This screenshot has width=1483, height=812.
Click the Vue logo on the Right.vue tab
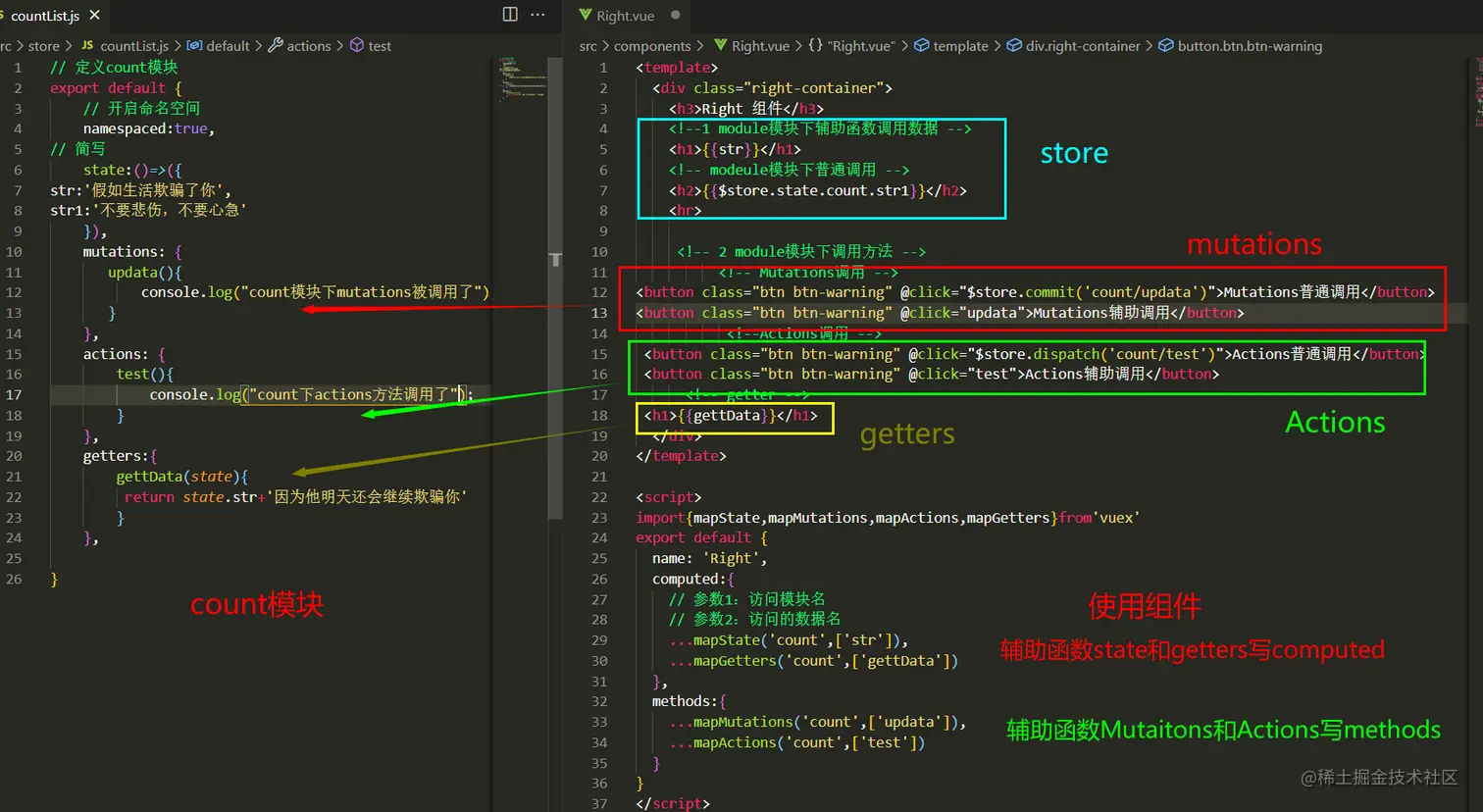click(x=586, y=15)
